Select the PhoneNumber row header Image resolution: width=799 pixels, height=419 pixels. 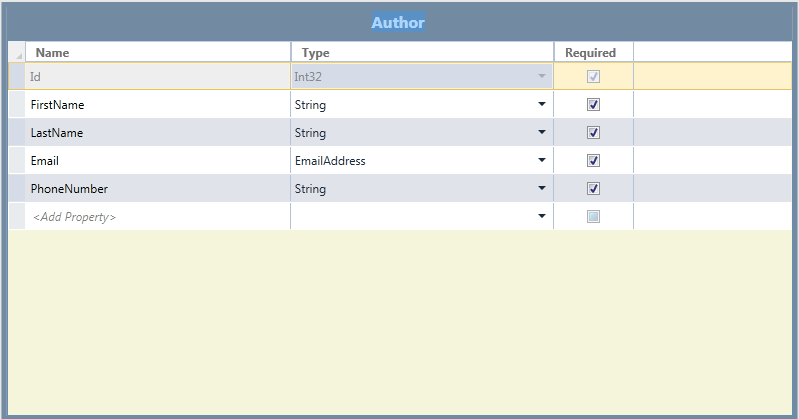click(17, 188)
